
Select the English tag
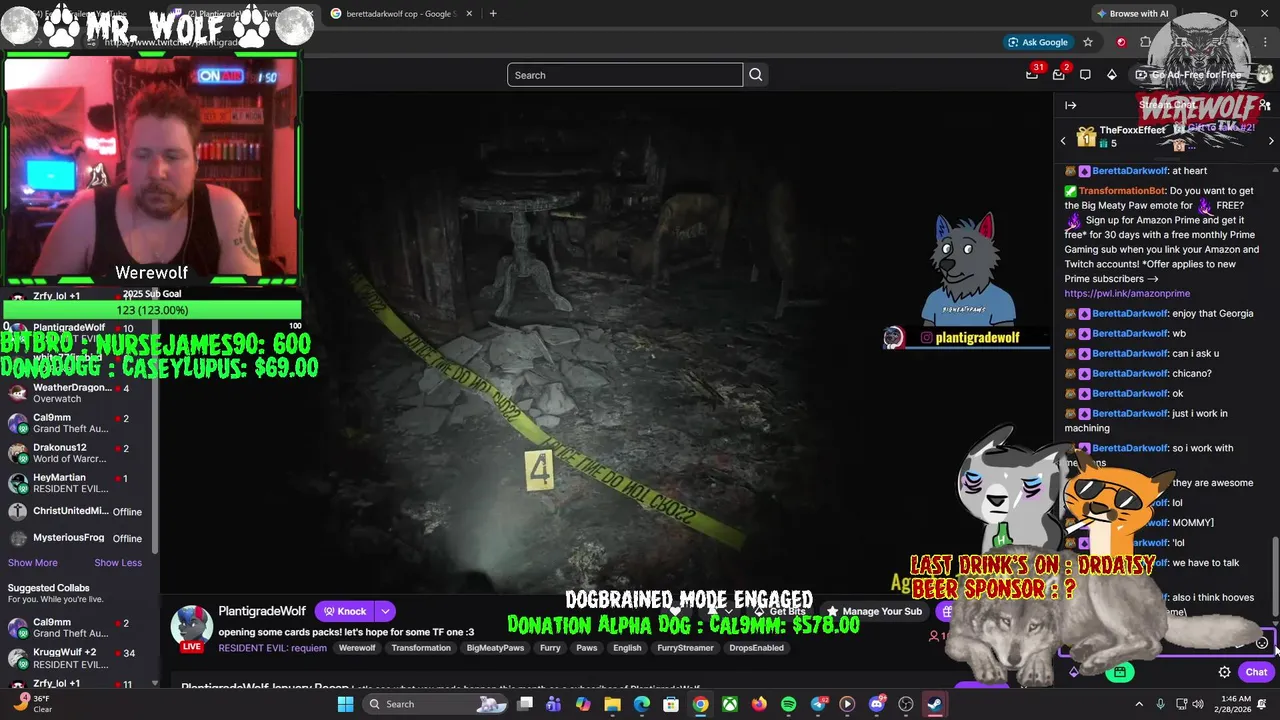(627, 648)
